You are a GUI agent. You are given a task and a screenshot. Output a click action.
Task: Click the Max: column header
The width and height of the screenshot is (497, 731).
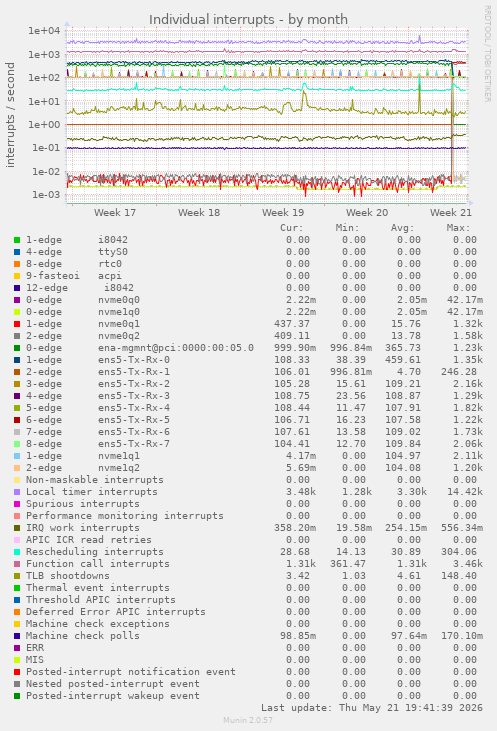tap(458, 228)
